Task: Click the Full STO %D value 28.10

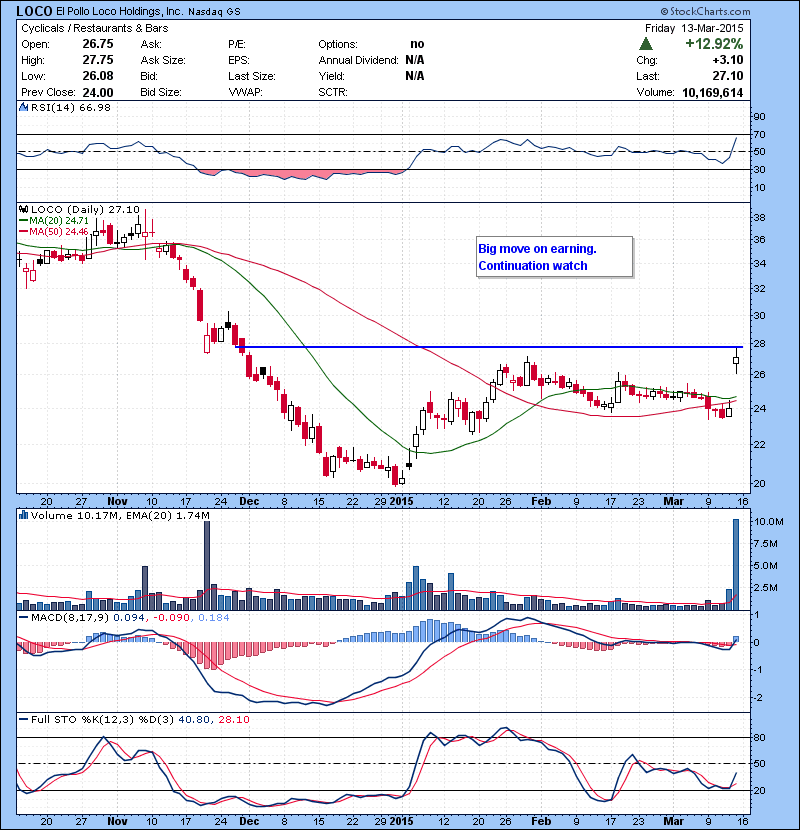Action: click(234, 719)
